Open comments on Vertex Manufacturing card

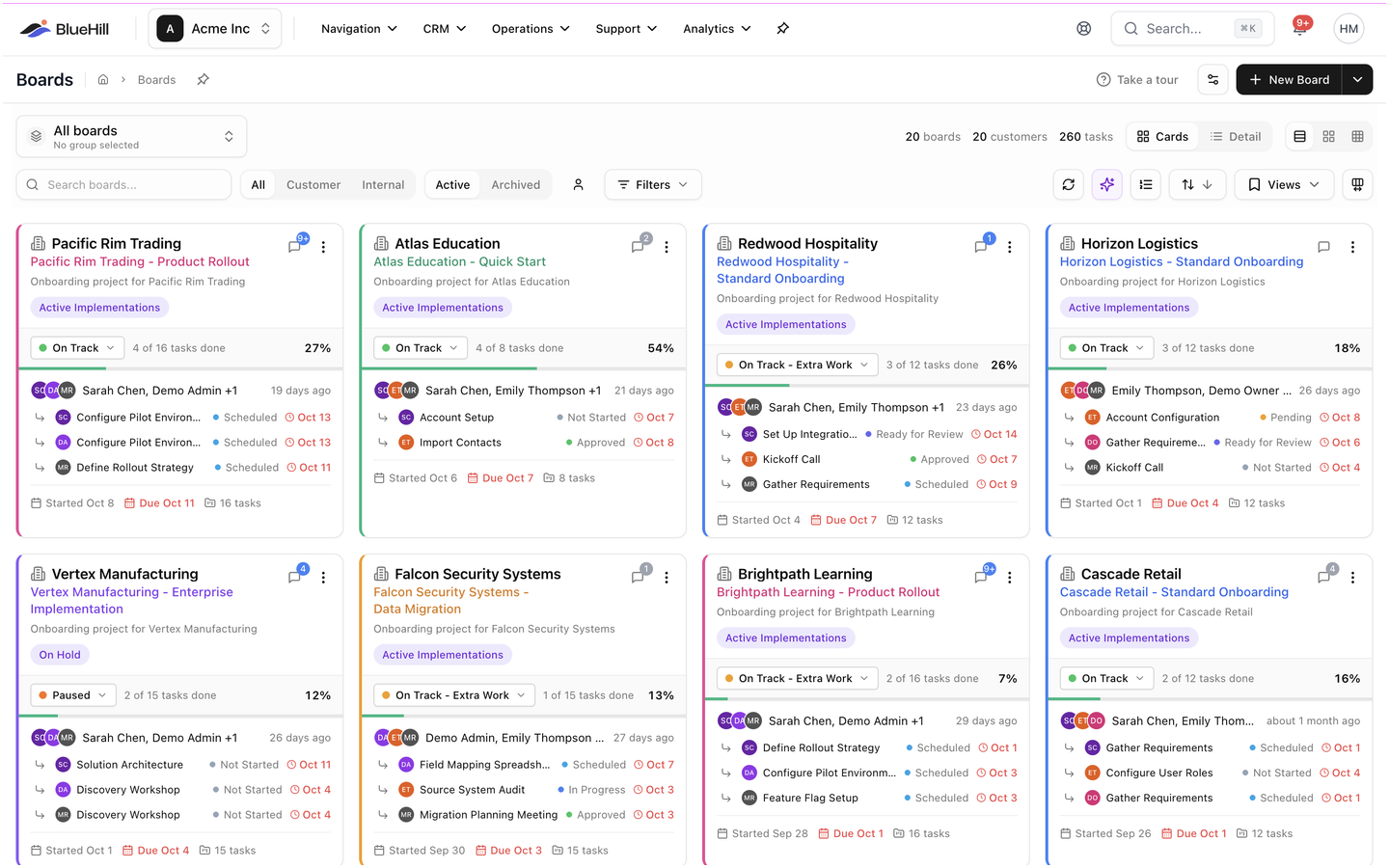click(295, 577)
